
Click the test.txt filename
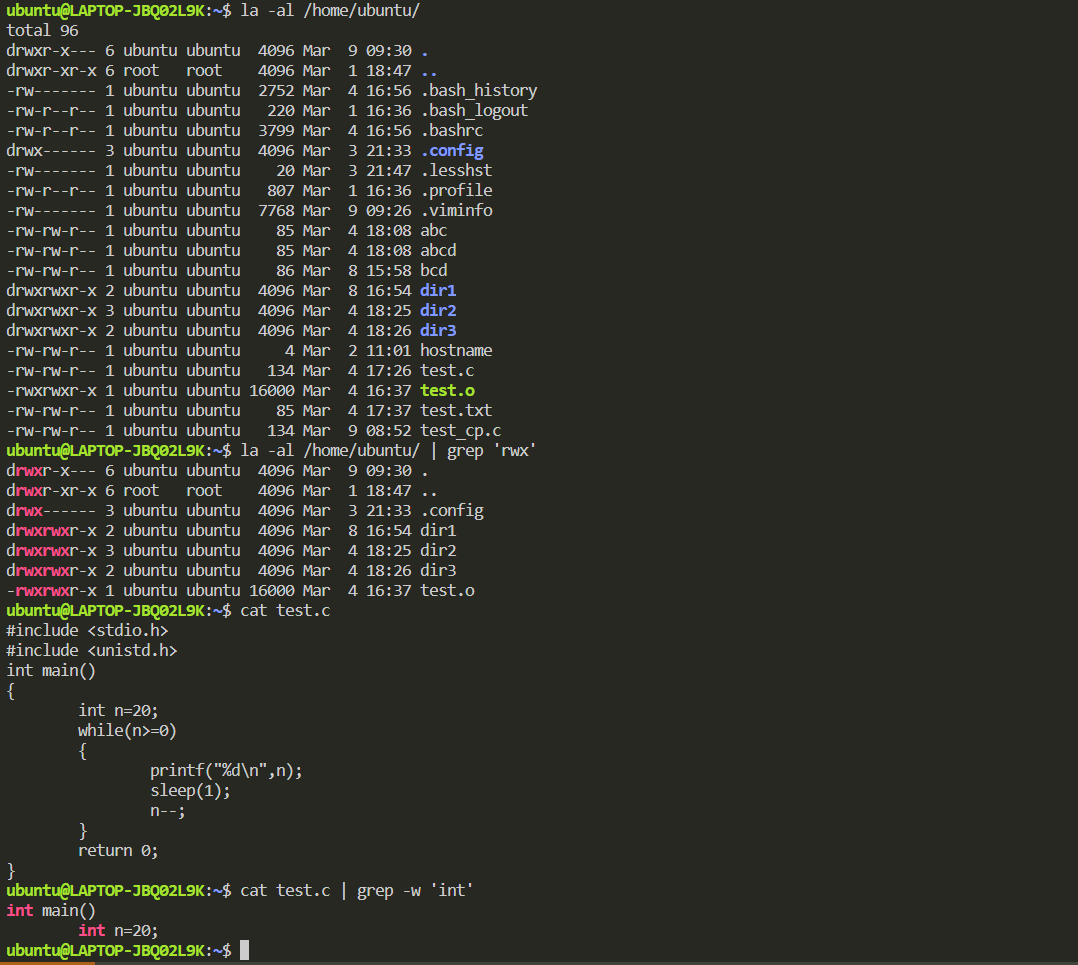point(456,410)
